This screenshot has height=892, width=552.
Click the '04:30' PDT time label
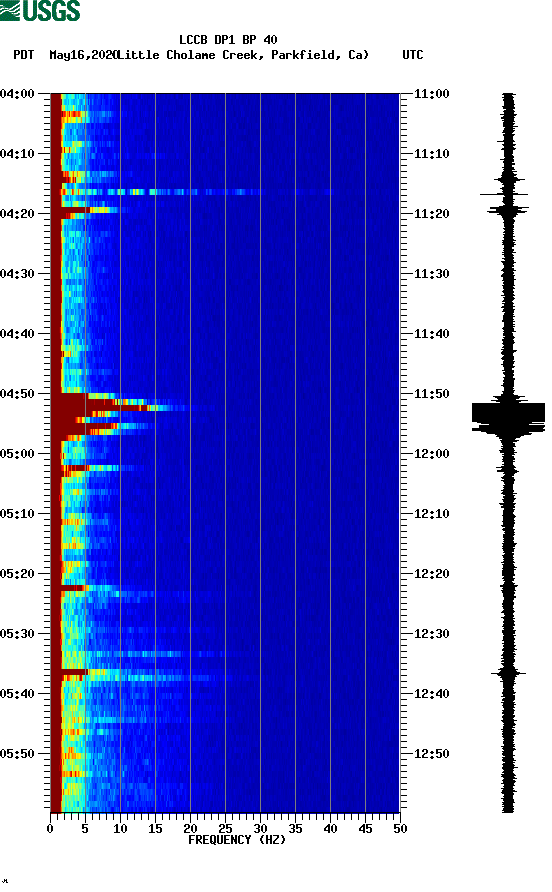18,274
